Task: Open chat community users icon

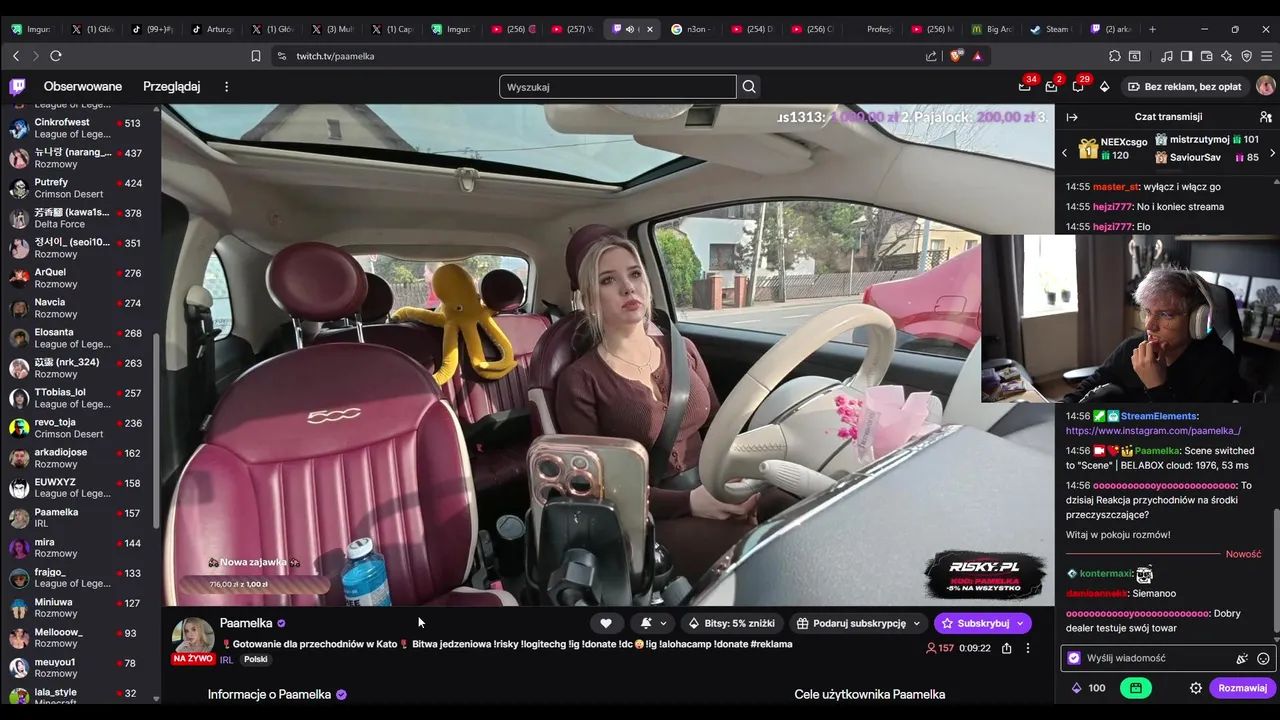Action: (1265, 117)
